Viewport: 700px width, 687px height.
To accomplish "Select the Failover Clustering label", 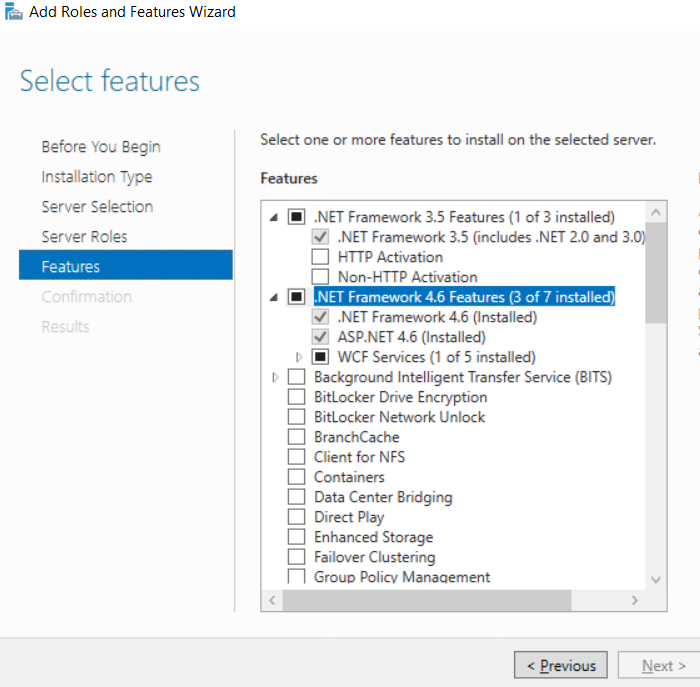I will 375,557.
